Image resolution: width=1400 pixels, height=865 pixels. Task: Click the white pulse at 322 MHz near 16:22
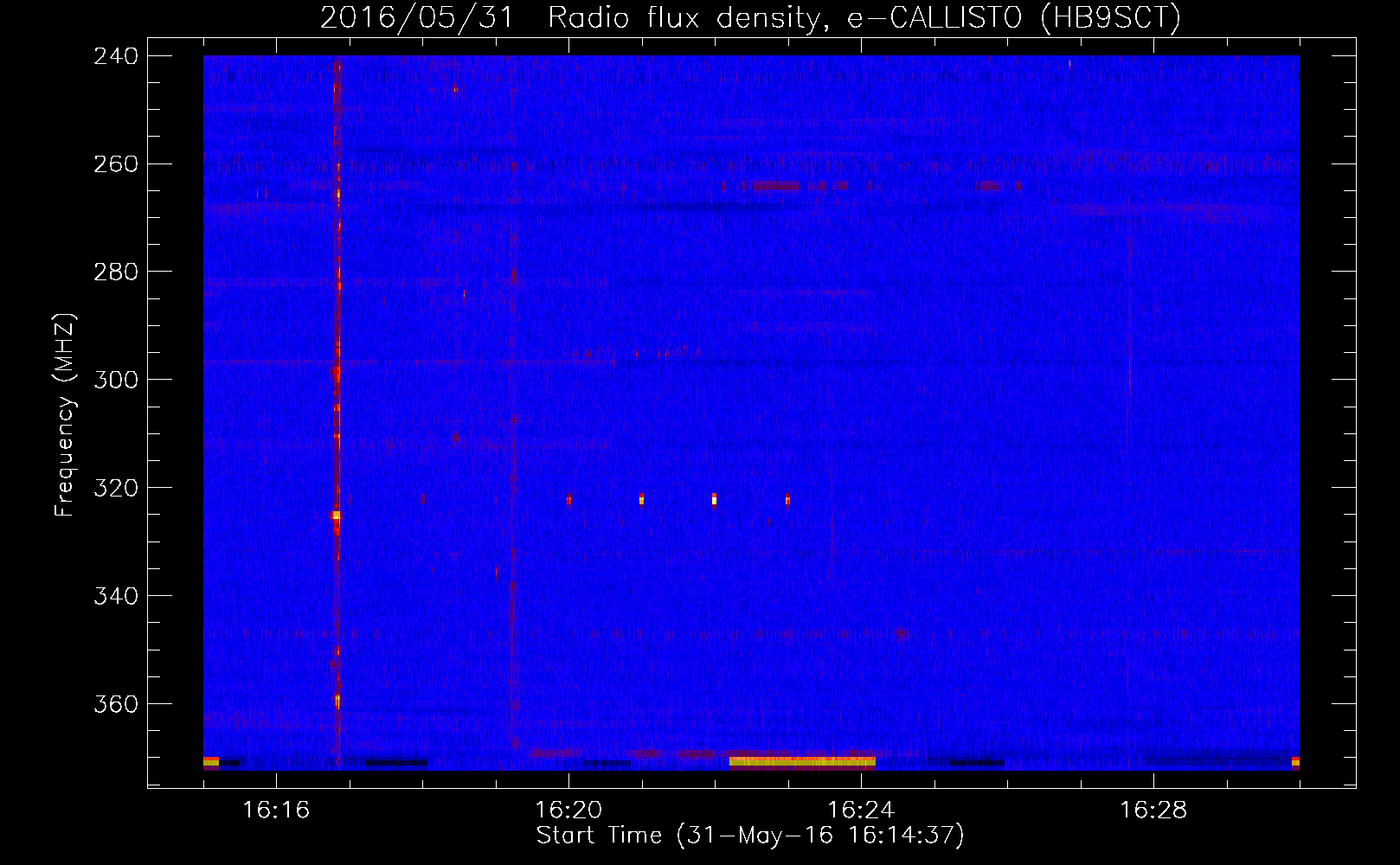pyautogui.click(x=714, y=499)
